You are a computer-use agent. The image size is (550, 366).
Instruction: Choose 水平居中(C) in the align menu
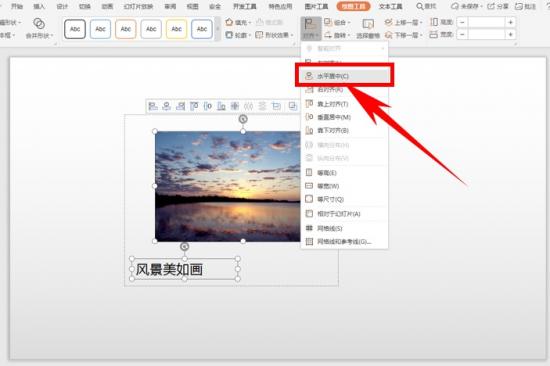pyautogui.click(x=344, y=76)
